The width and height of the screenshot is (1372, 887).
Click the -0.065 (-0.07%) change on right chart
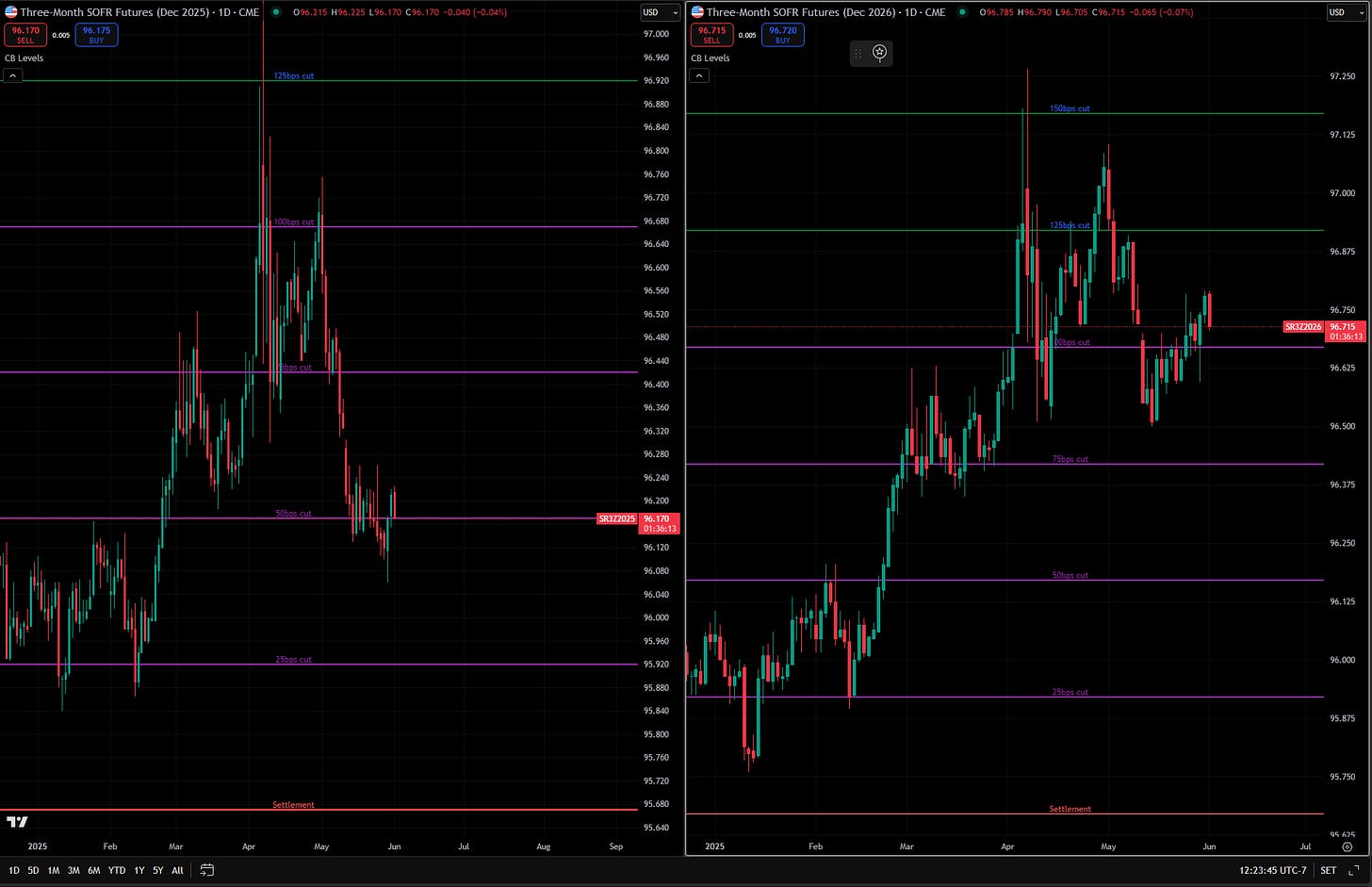coord(1162,12)
